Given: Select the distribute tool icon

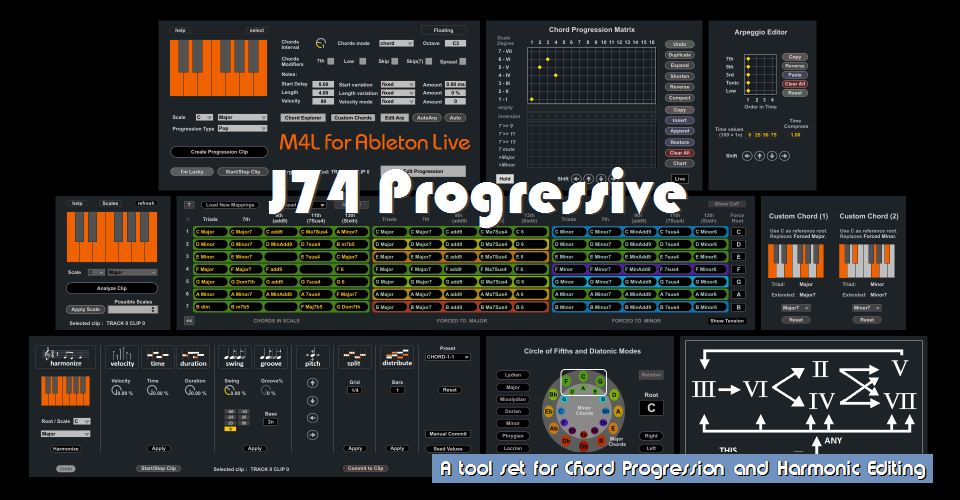Looking at the screenshot, I should pos(397,357).
